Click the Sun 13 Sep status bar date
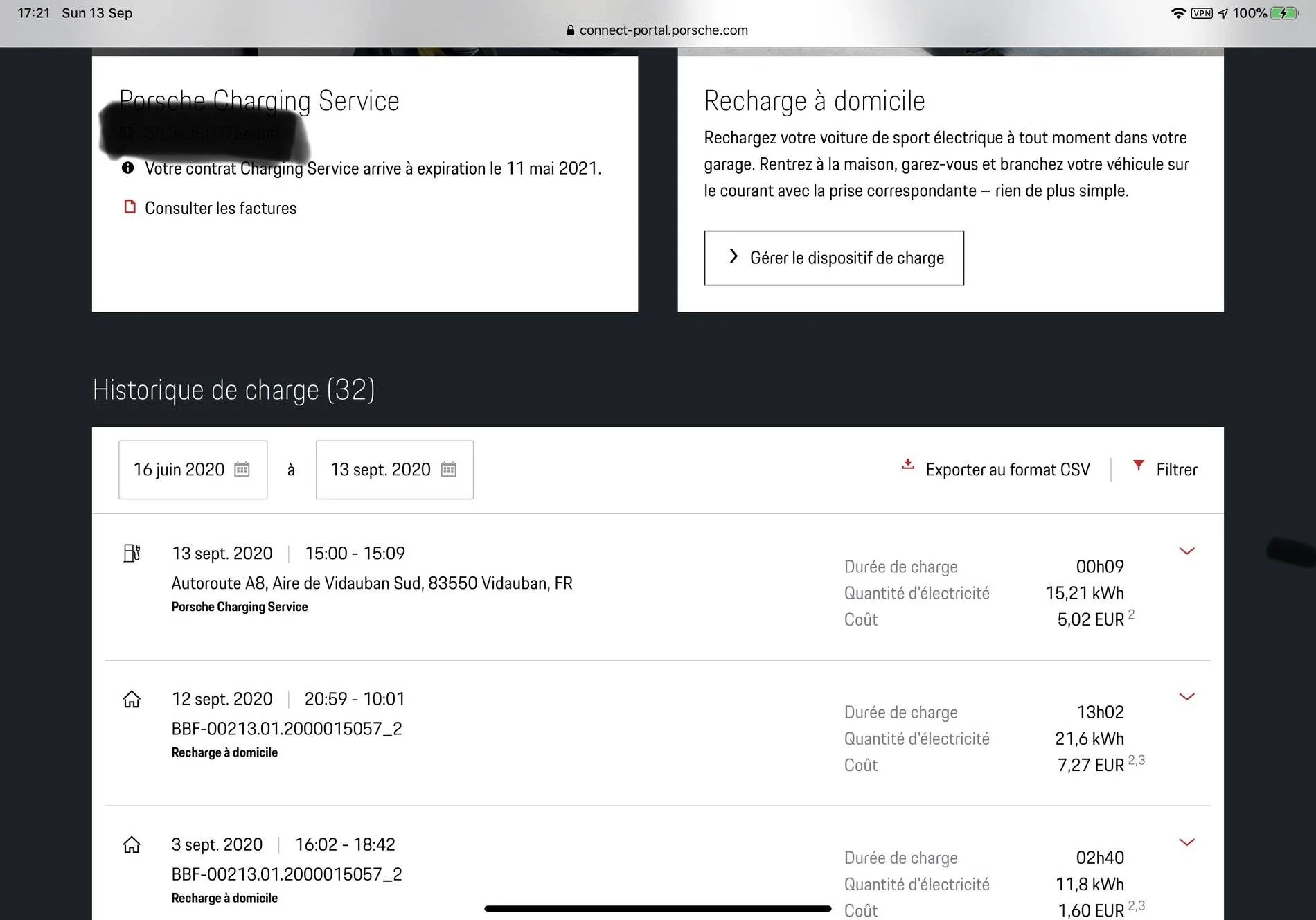1316x920 pixels. 97,13
